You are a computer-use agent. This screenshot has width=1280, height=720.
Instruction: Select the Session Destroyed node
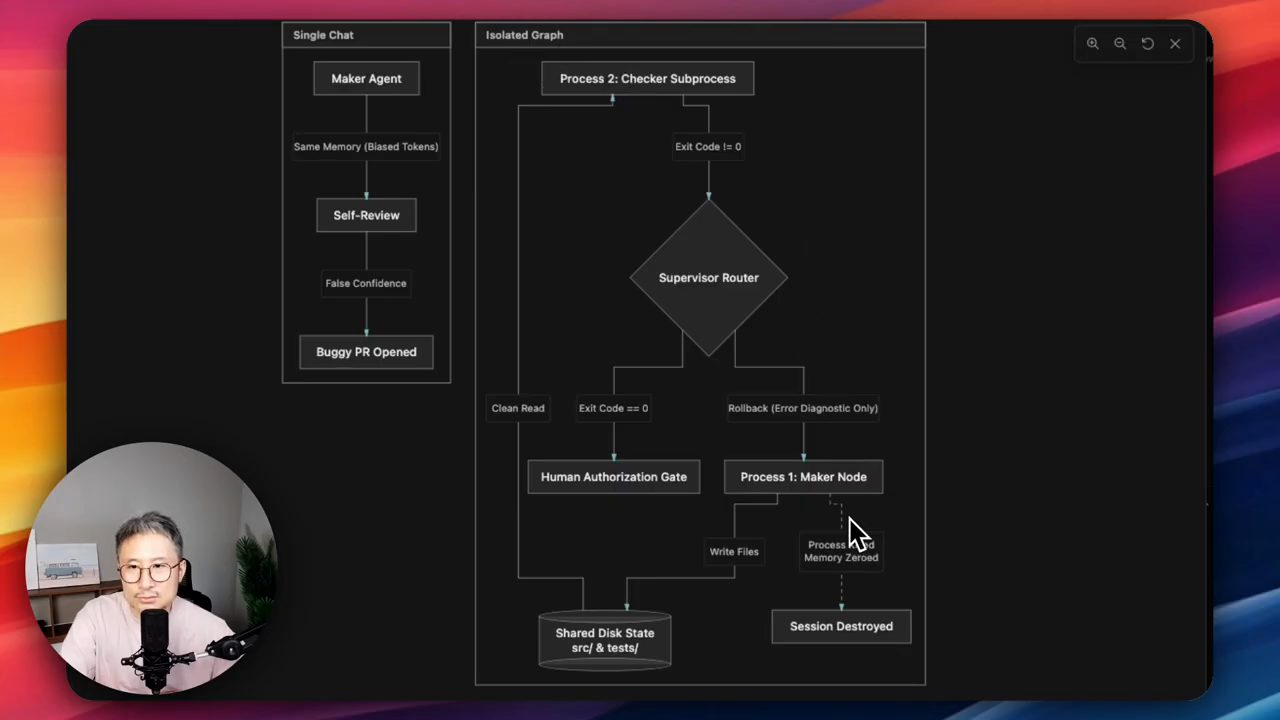[841, 627]
